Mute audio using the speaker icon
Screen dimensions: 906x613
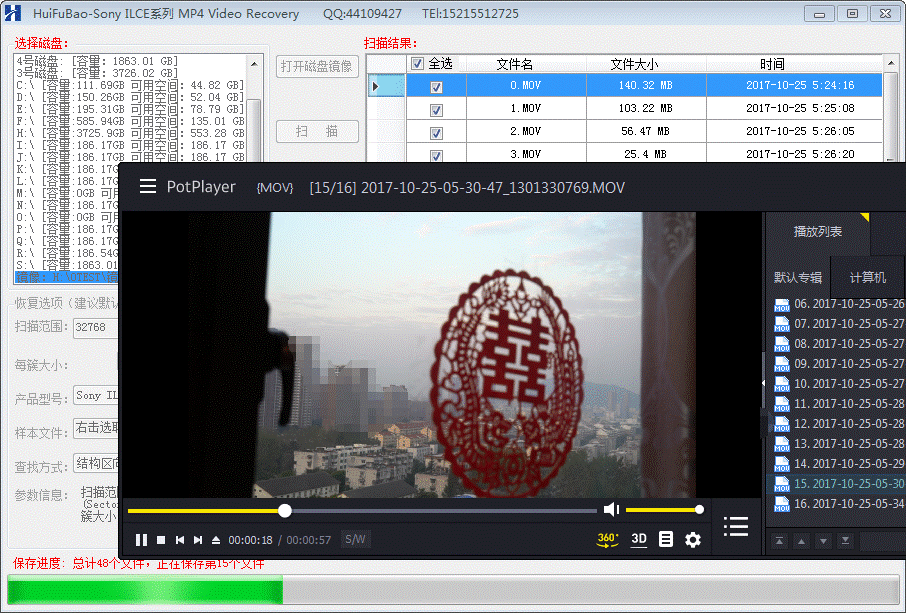point(611,510)
